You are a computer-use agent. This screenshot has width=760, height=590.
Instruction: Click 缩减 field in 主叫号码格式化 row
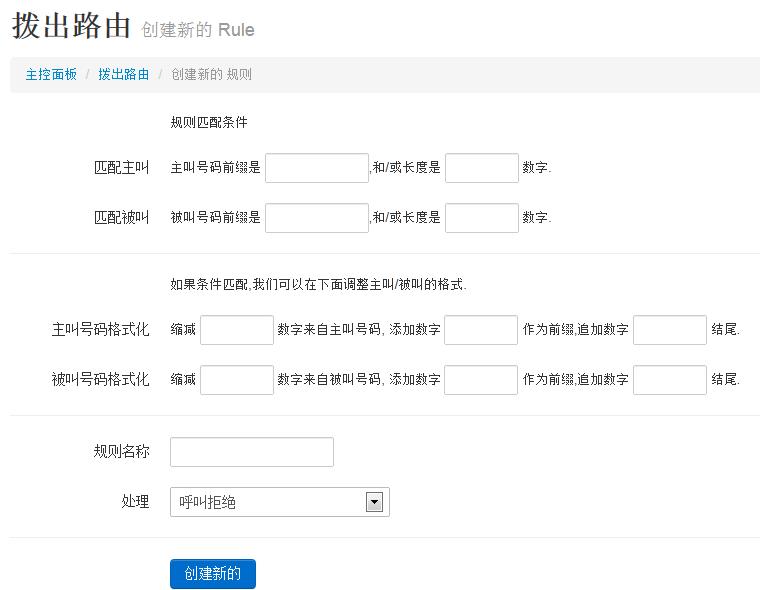[x=237, y=330]
